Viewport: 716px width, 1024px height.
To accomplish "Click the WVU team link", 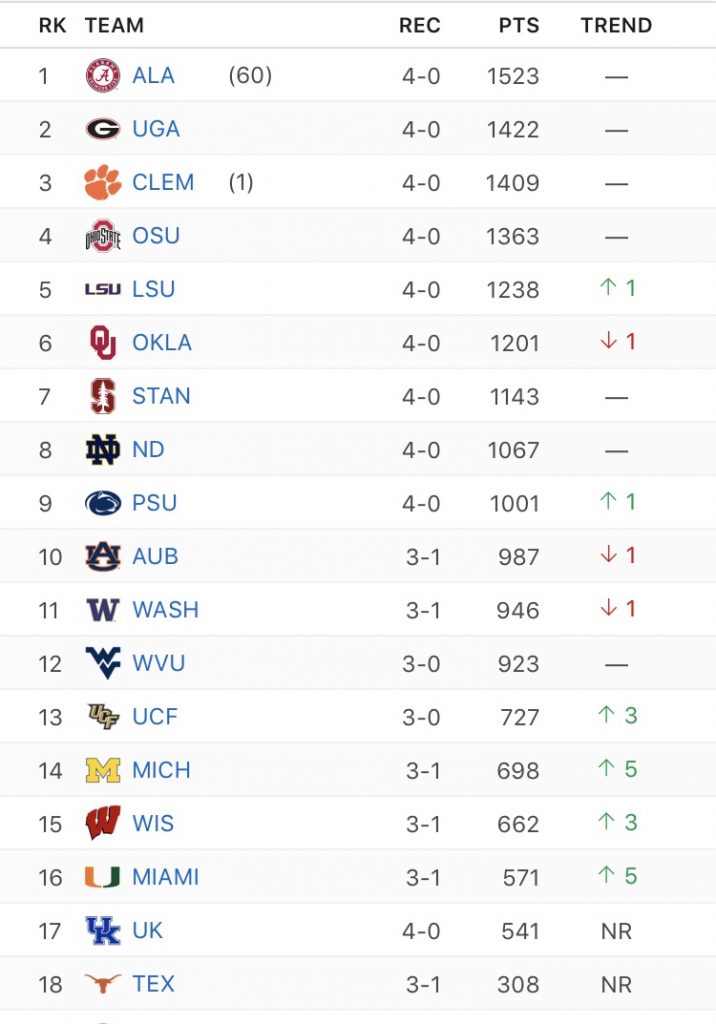I will 159,663.
